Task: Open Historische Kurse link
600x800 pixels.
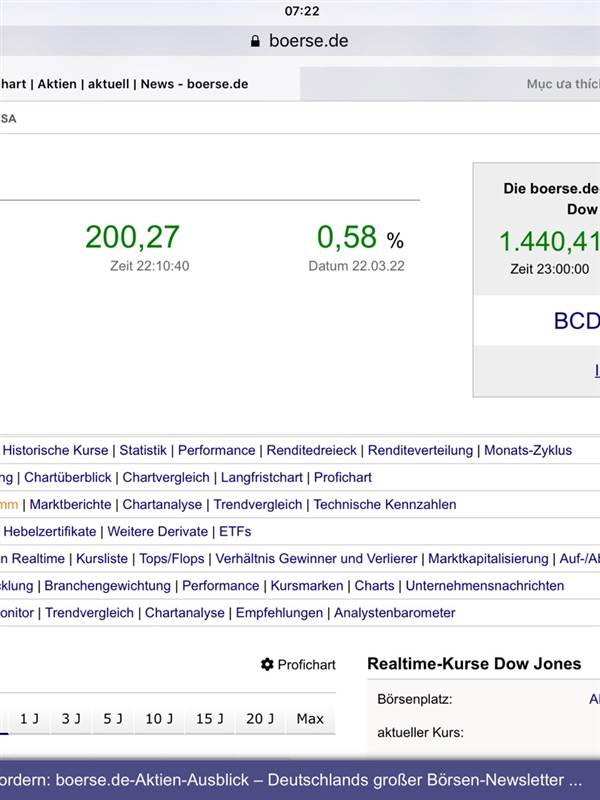Action: (56, 451)
